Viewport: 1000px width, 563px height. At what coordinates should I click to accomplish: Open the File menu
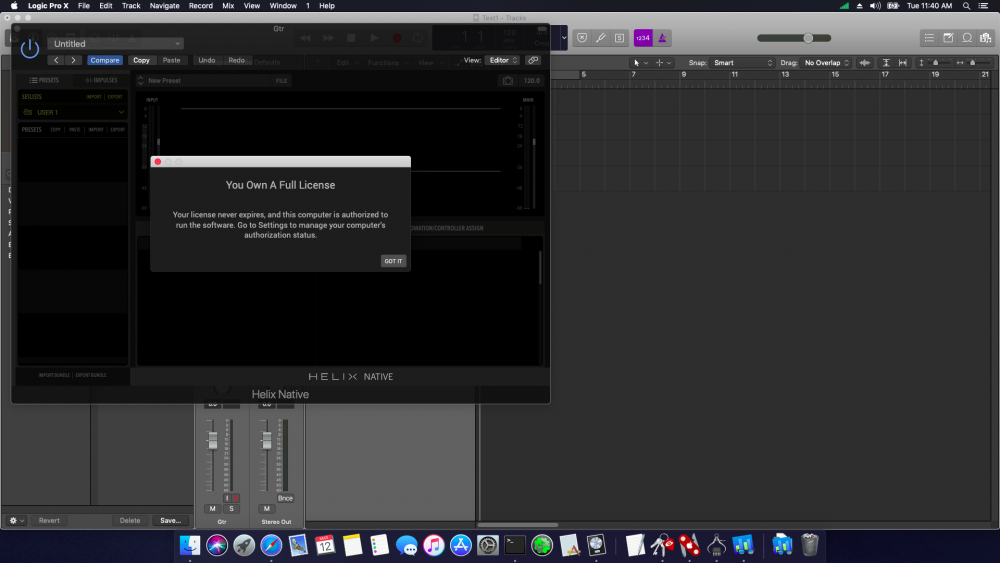point(84,6)
